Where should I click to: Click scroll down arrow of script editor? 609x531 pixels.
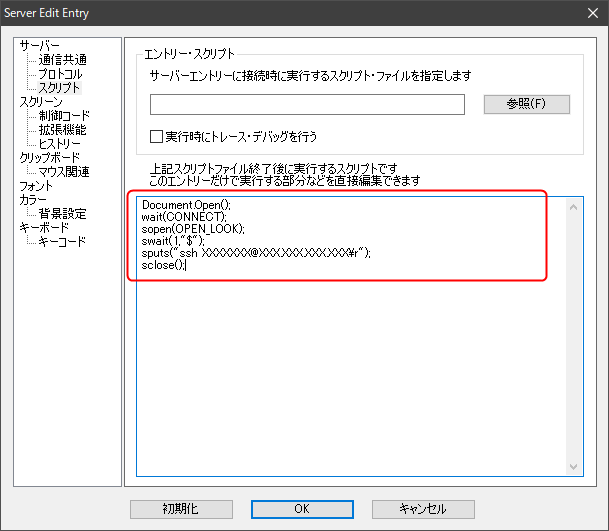(x=574, y=467)
